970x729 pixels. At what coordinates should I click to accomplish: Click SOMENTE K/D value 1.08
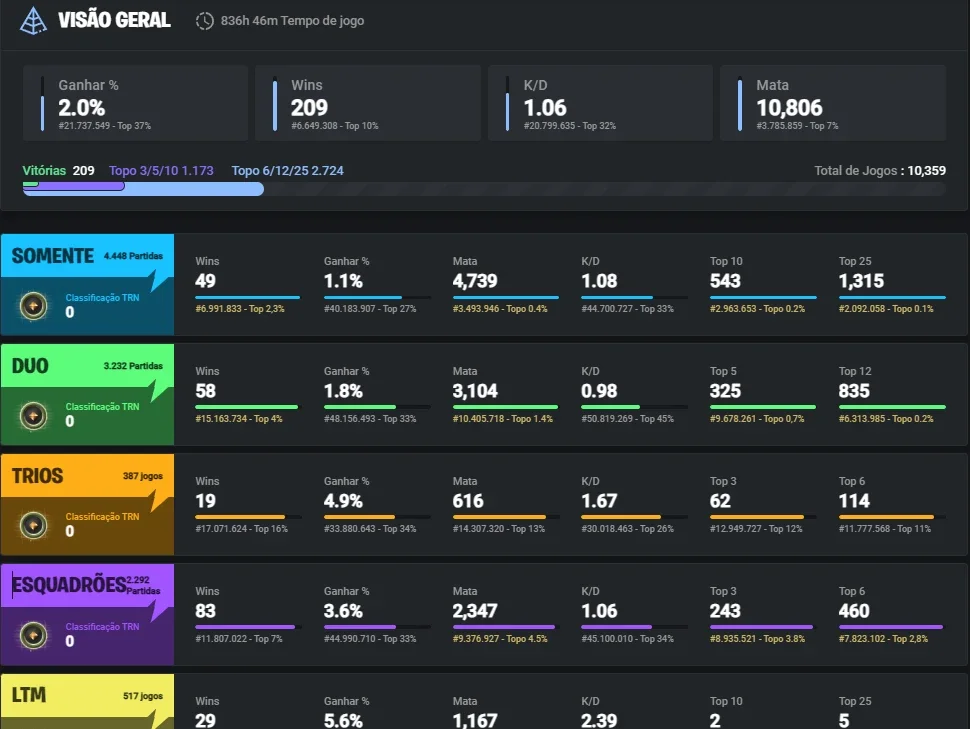[x=599, y=281]
